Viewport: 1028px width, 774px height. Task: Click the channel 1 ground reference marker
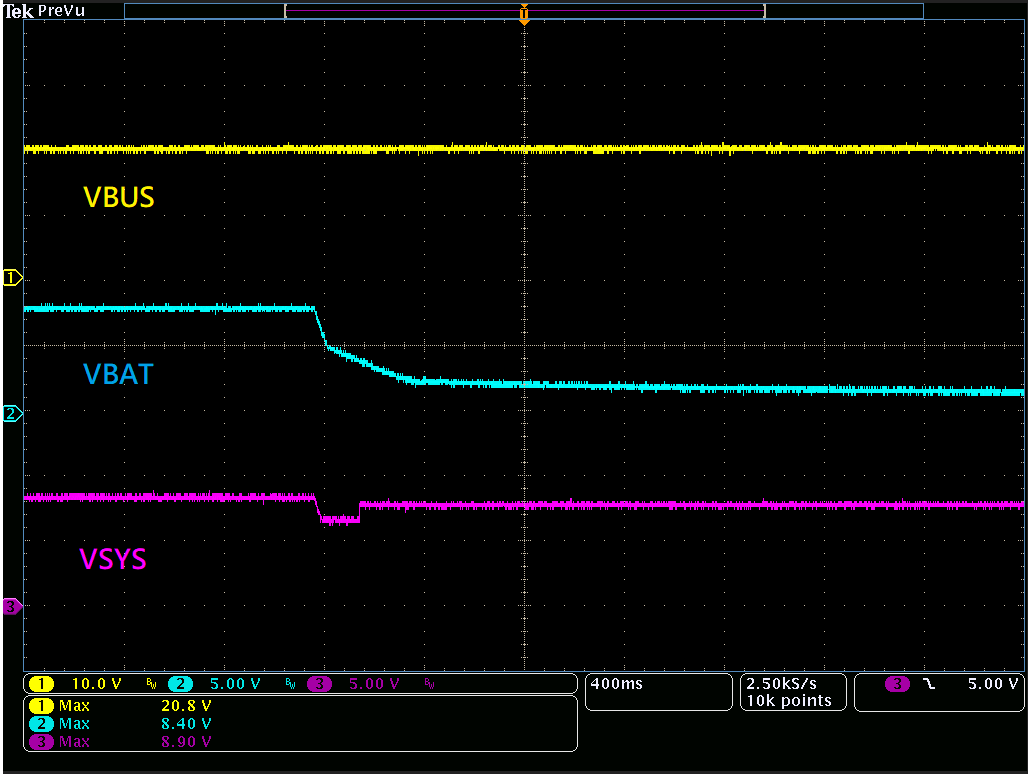(12, 278)
